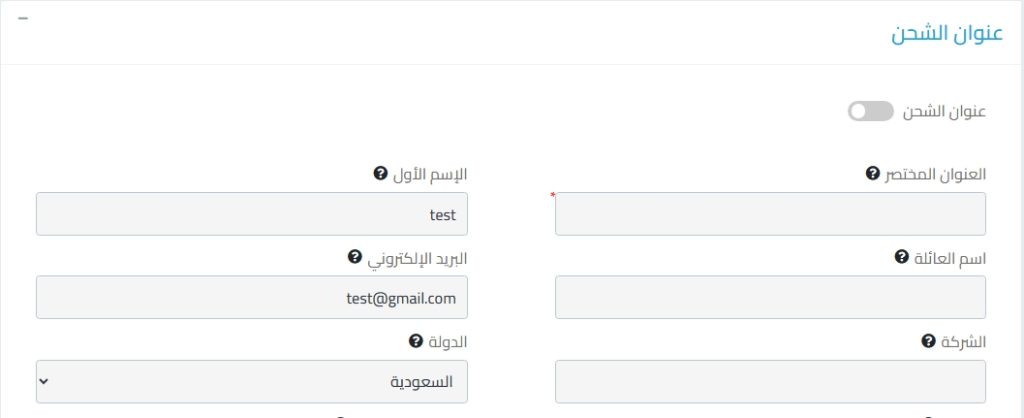Click help icon beside الشركة label

pyautogui.click(x=927, y=341)
